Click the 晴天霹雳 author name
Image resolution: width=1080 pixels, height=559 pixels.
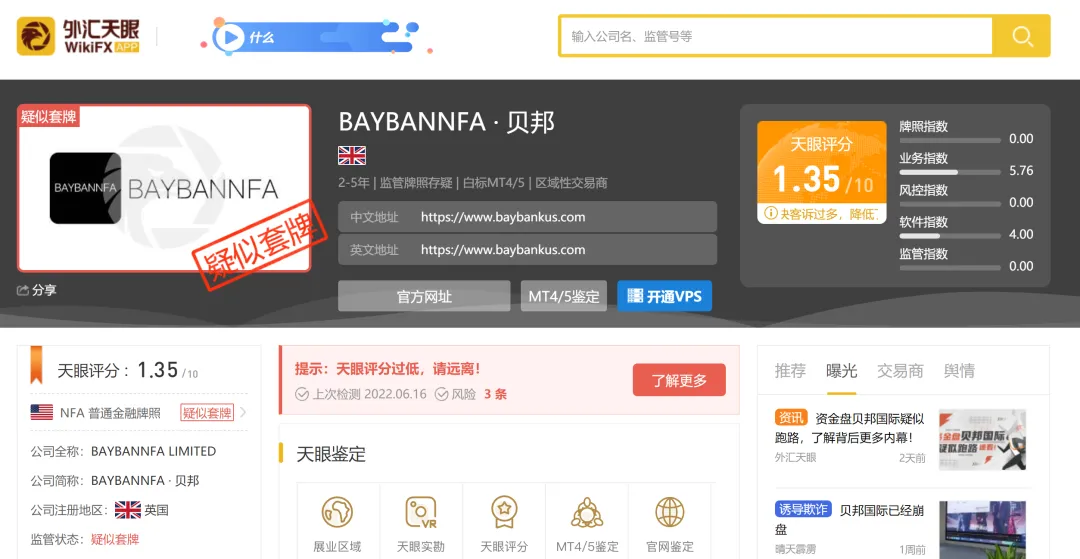point(796,549)
